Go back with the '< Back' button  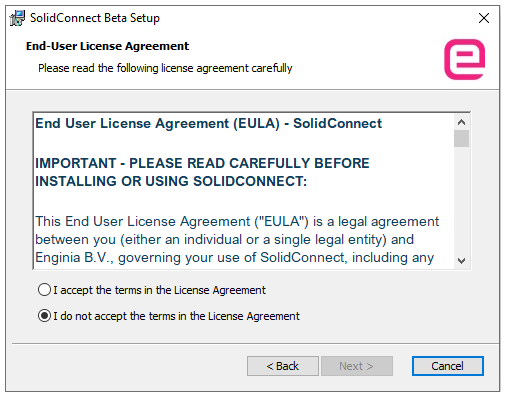pyautogui.click(x=283, y=366)
